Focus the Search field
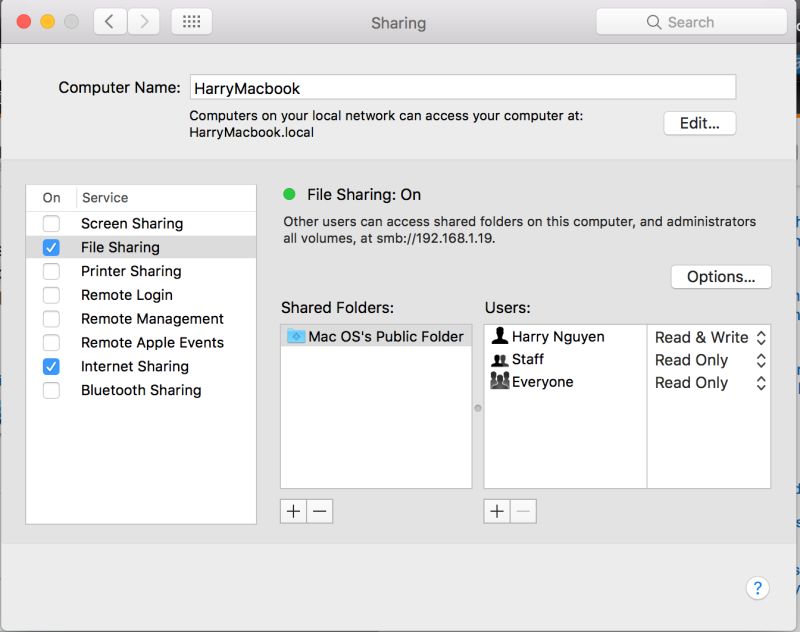Viewport: 800px width, 632px height. (691, 22)
